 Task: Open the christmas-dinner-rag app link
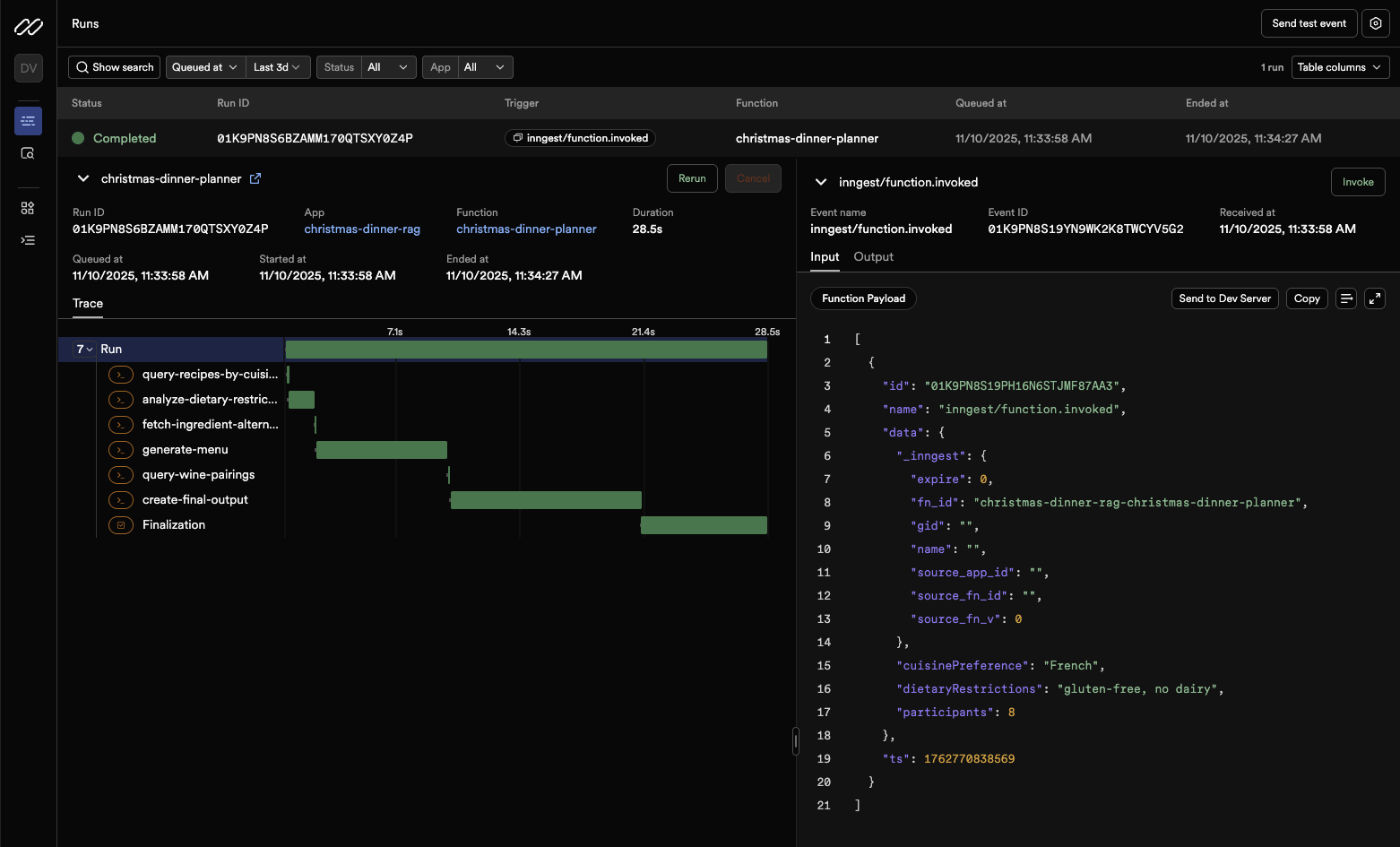click(x=362, y=229)
